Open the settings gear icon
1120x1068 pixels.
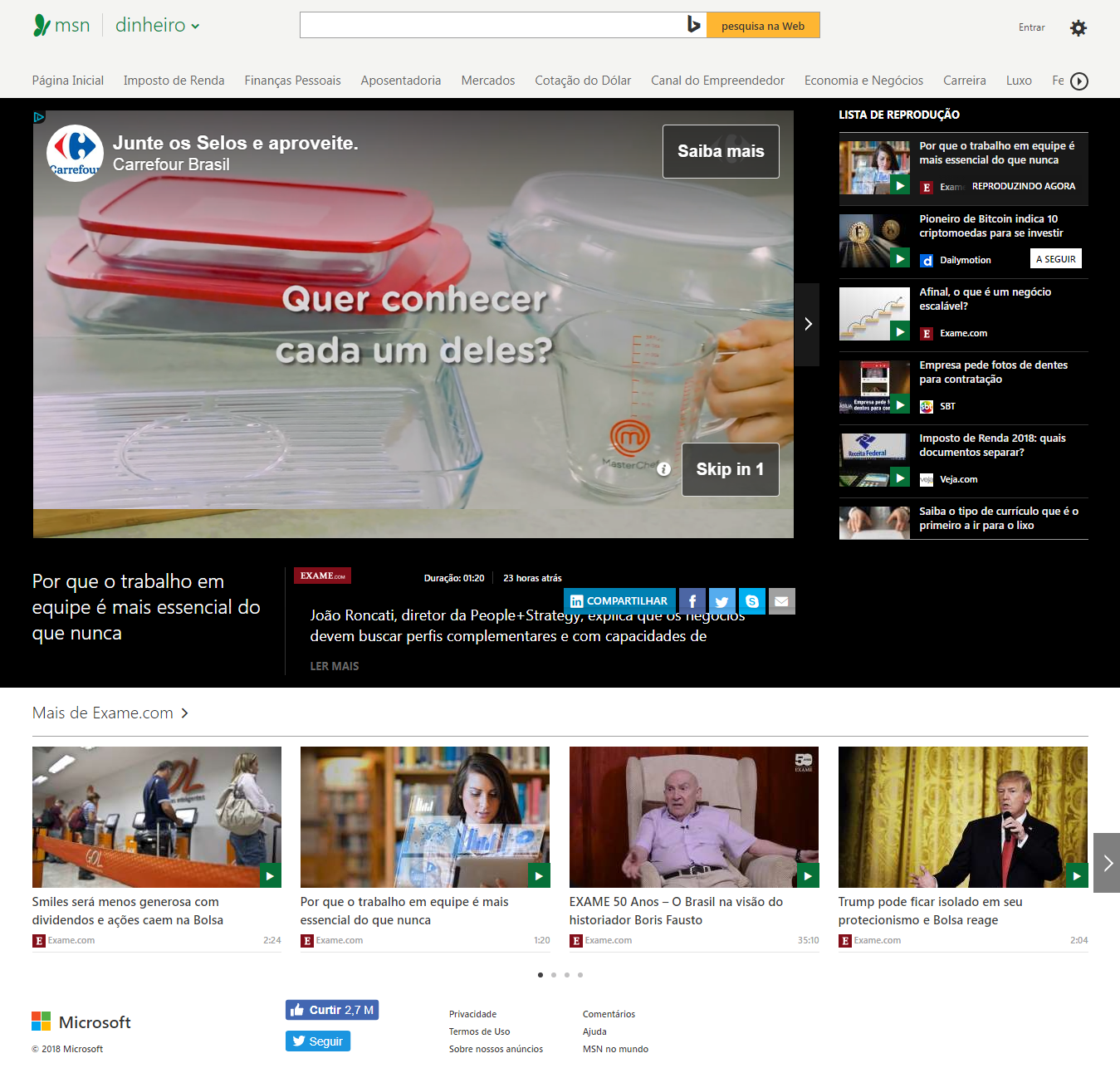tap(1078, 28)
